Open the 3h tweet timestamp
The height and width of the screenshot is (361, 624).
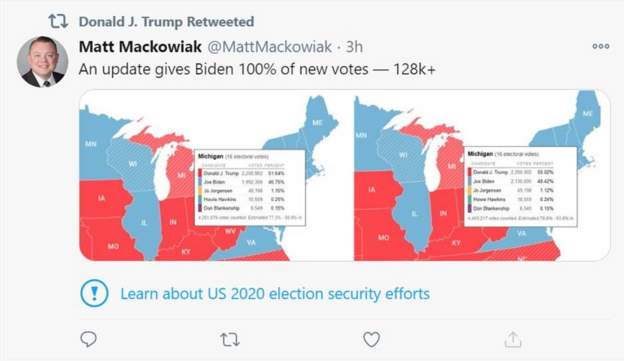point(354,47)
